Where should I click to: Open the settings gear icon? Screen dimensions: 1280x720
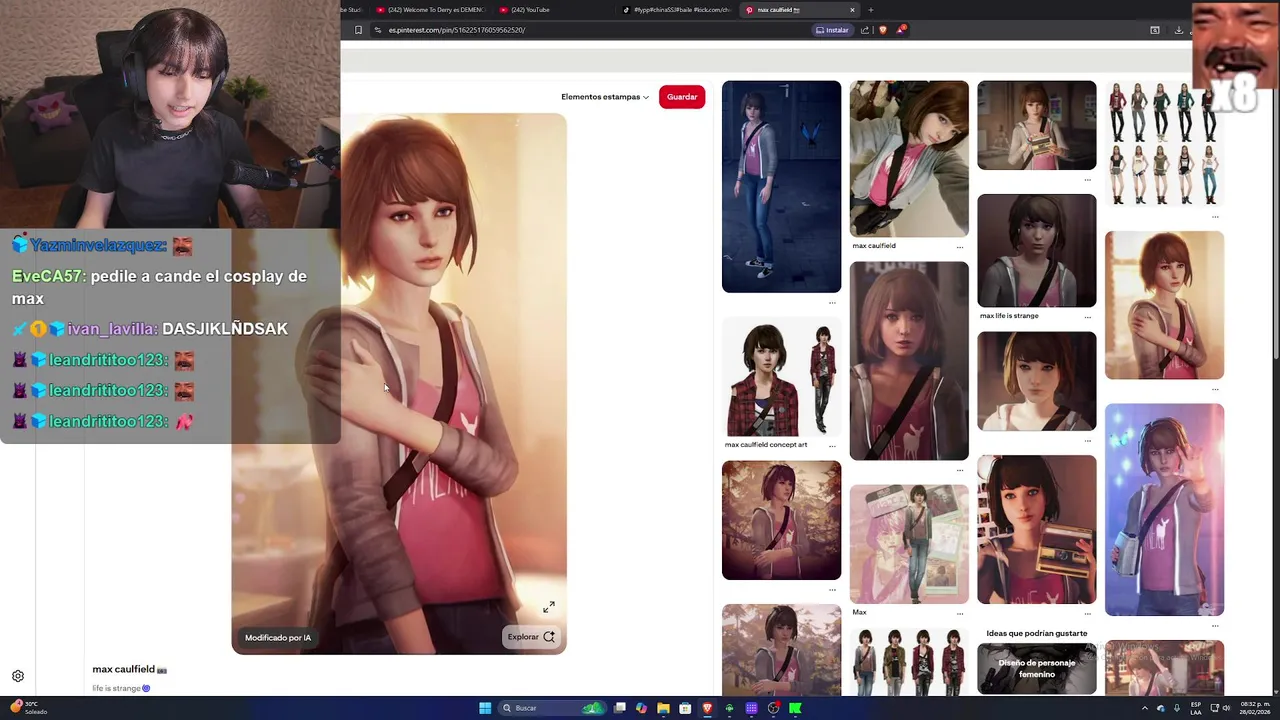coord(18,676)
